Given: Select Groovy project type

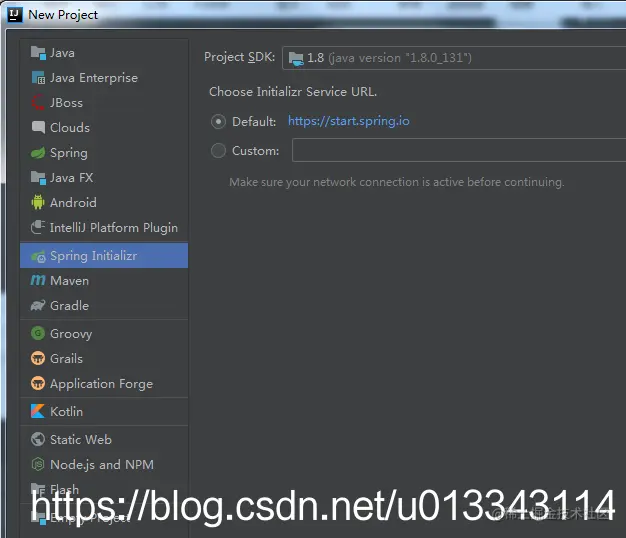Looking at the screenshot, I should pos(104,333).
